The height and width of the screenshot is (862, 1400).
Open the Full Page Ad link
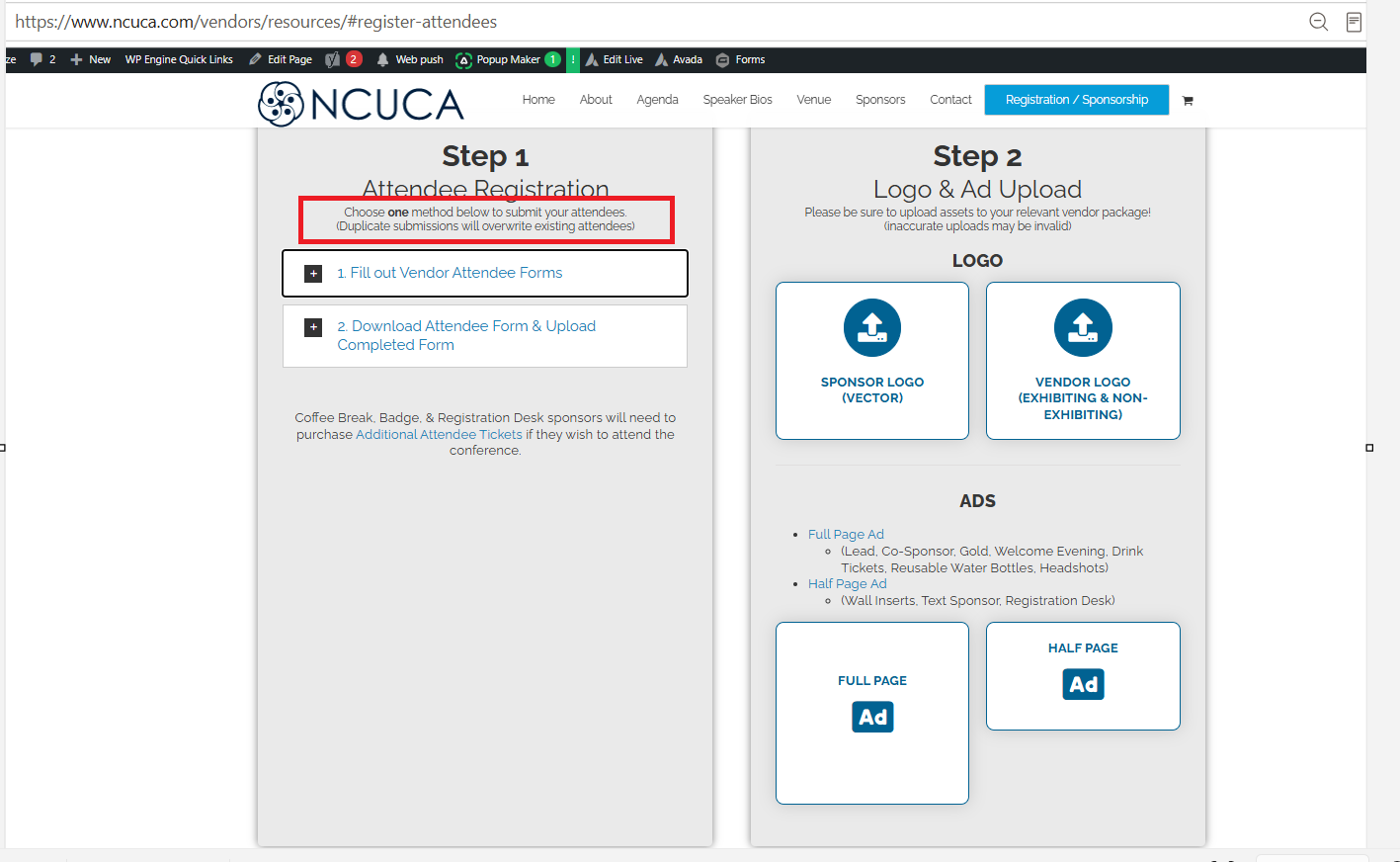click(846, 534)
